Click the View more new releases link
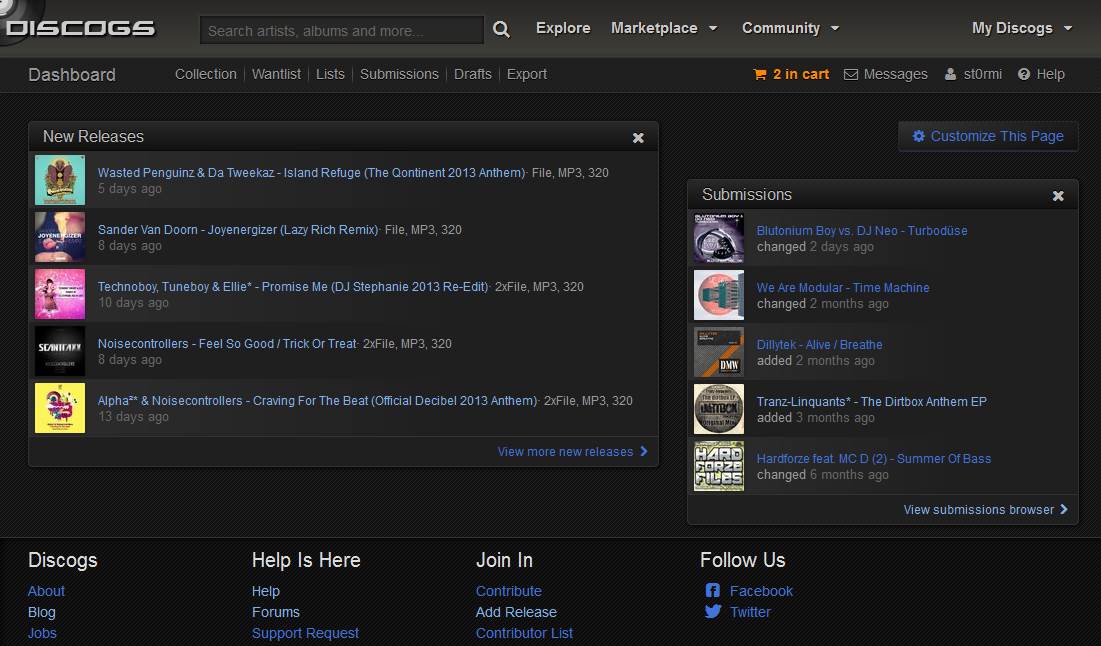The height and width of the screenshot is (646, 1101). click(566, 451)
